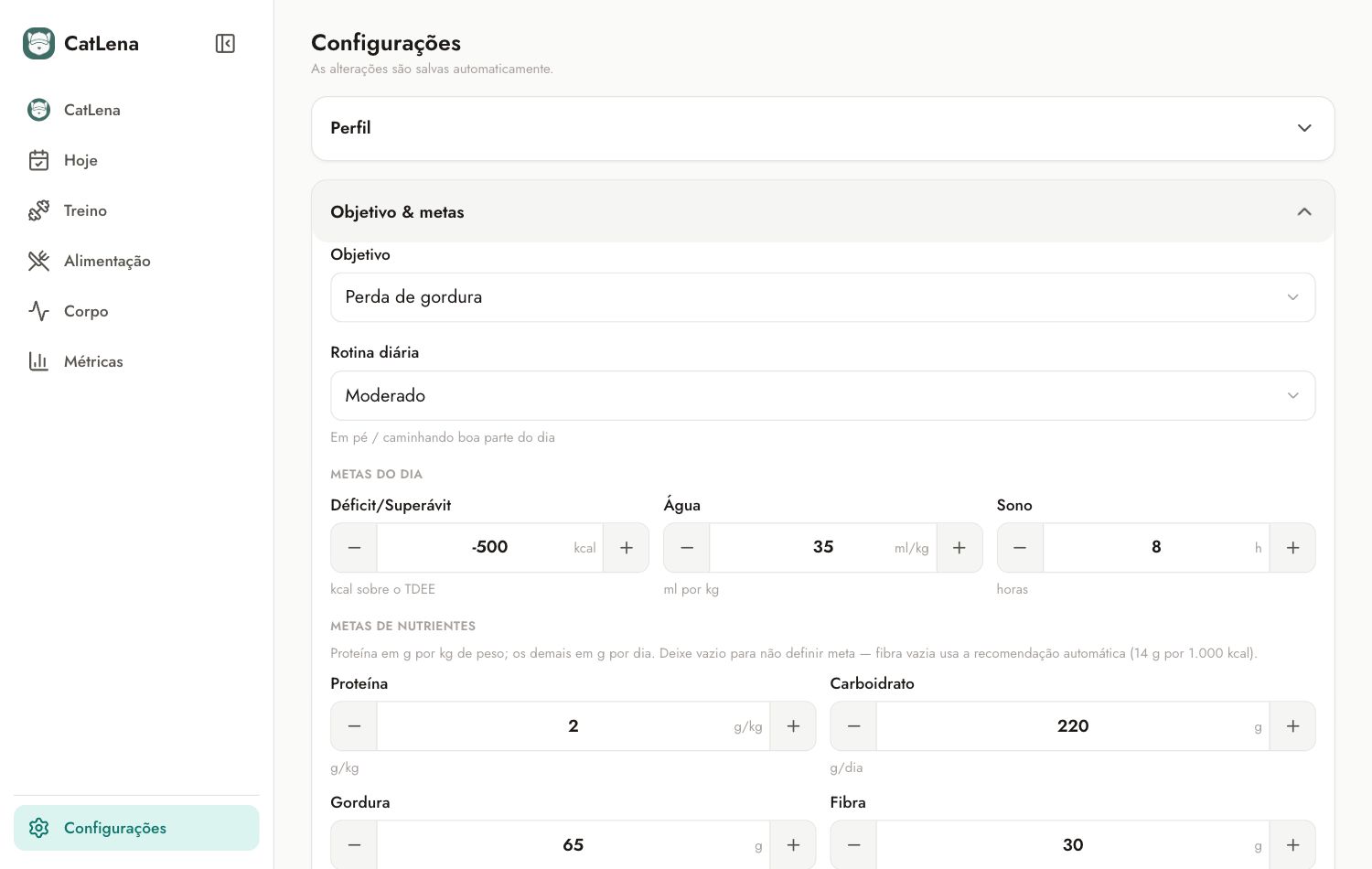Increase Déficit/Superávit with plus button
The height and width of the screenshot is (869, 1372).
(627, 547)
